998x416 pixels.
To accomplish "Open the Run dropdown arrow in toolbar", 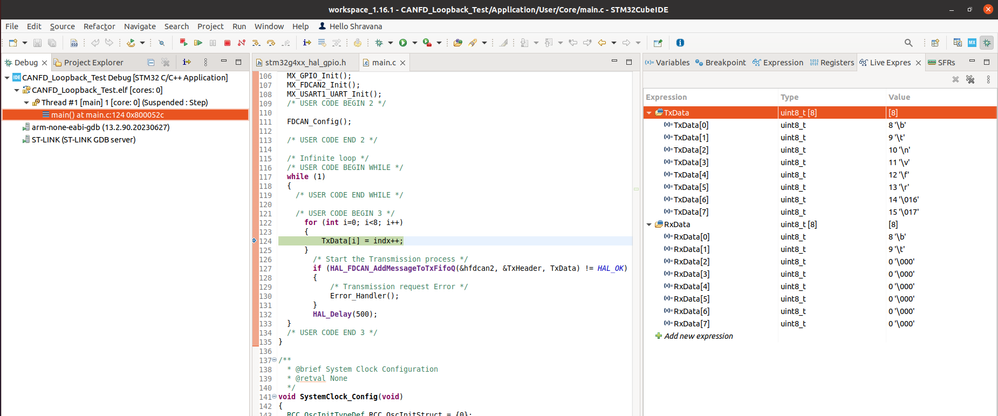I will tap(415, 43).
